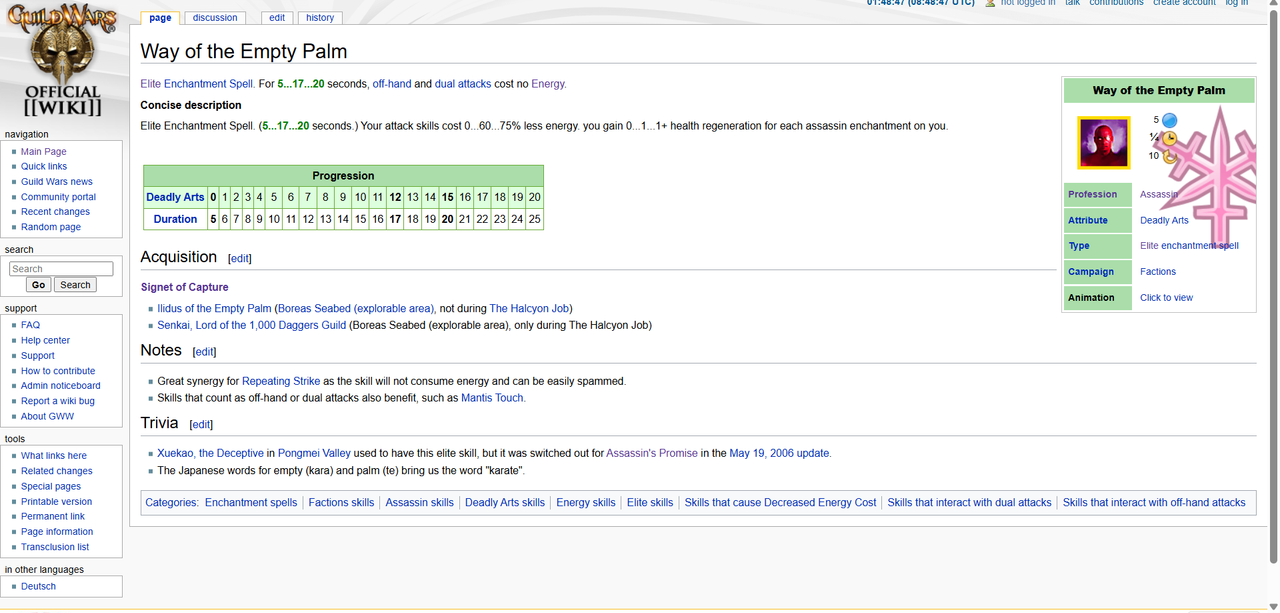Click the recharge time arrow icon
Viewport: 1280px width, 613px height.
click(1169, 156)
